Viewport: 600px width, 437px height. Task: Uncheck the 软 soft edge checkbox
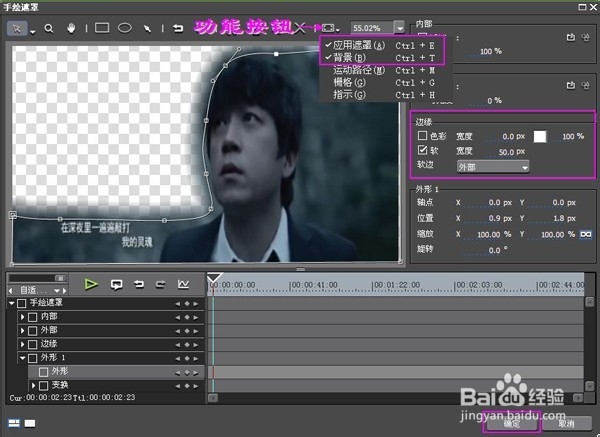click(x=422, y=150)
